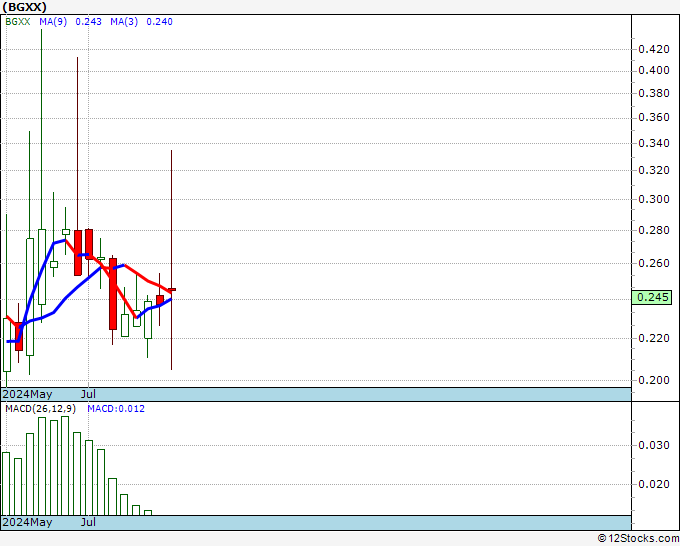This screenshot has height=546, width=680.
Task: Click the 0.320 price axis label
Action: (x=654, y=170)
